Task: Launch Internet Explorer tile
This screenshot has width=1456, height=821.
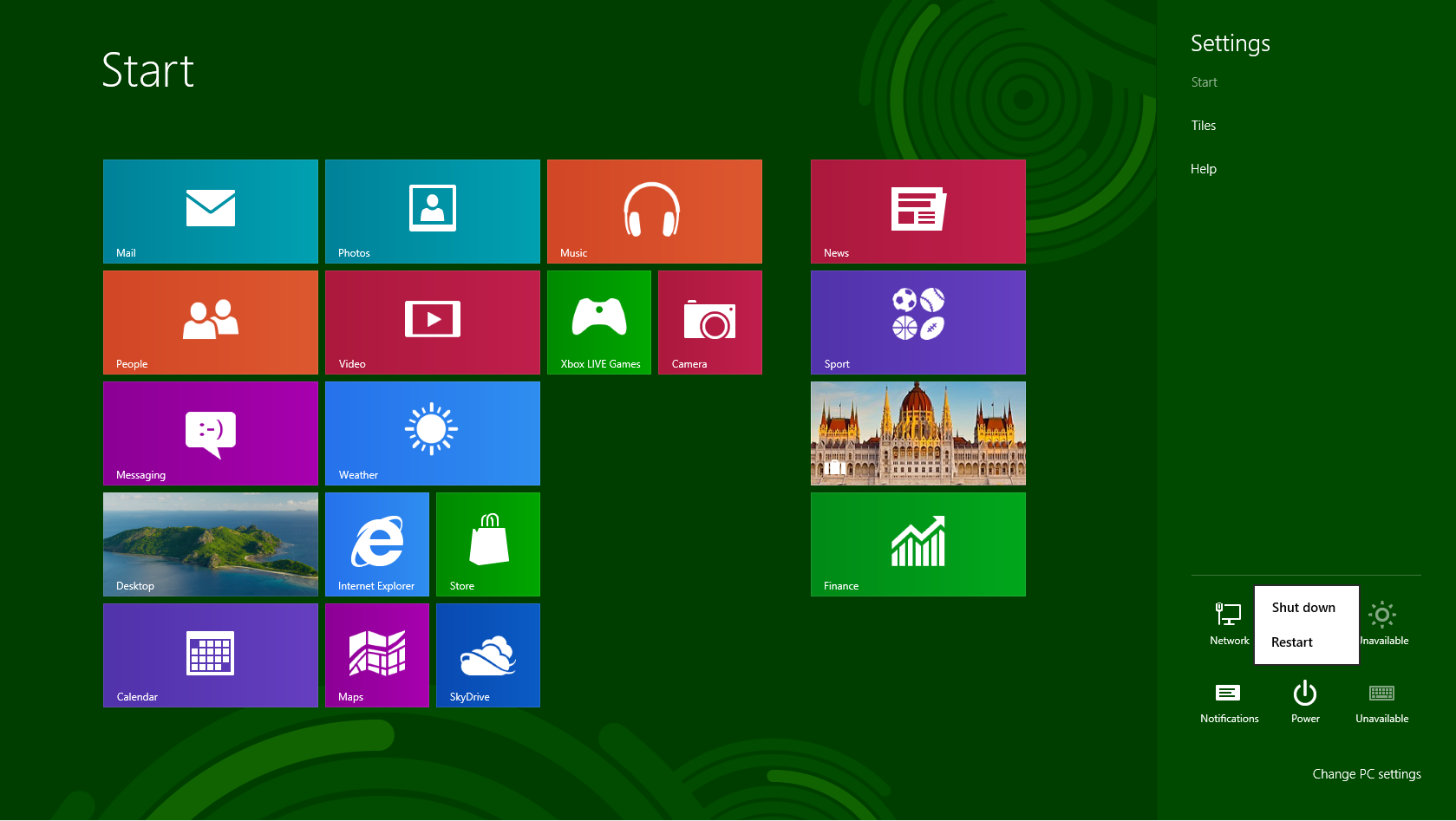Action: click(377, 544)
